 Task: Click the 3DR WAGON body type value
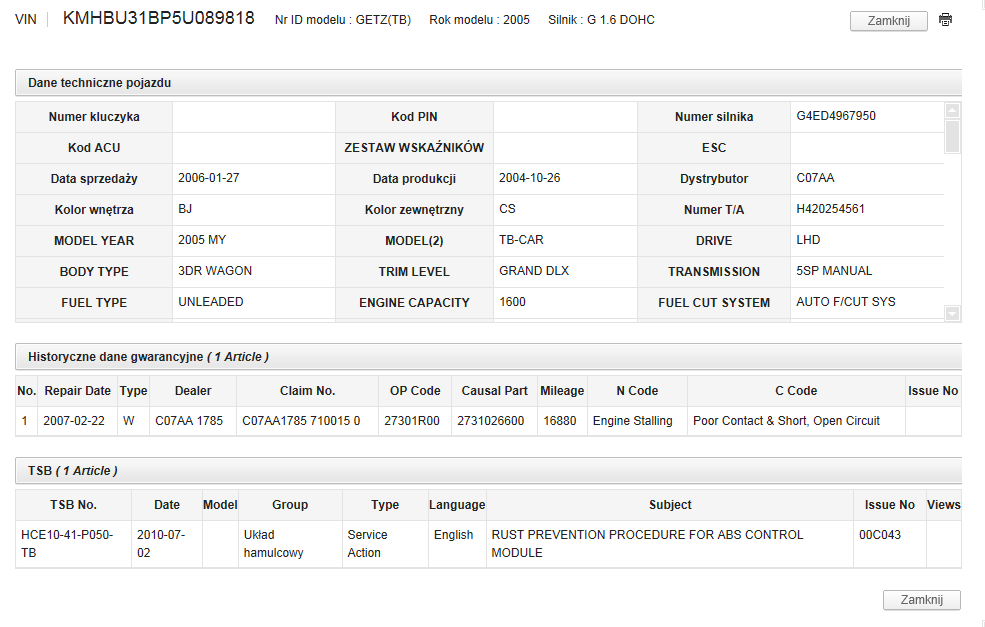(215, 271)
